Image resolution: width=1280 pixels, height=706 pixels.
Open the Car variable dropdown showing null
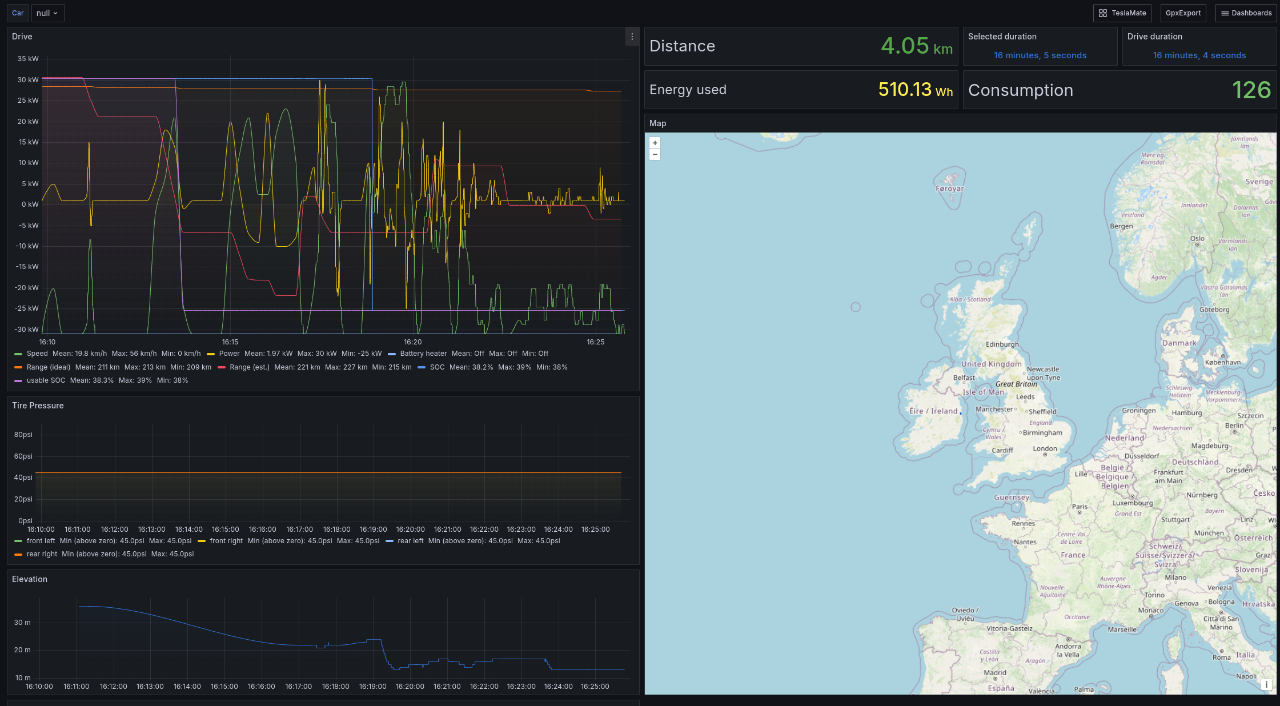tap(48, 13)
